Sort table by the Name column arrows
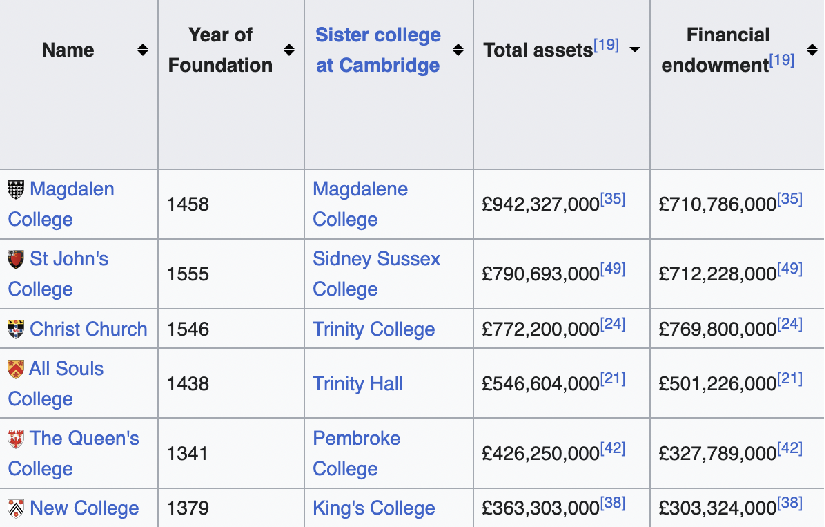 click(143, 50)
